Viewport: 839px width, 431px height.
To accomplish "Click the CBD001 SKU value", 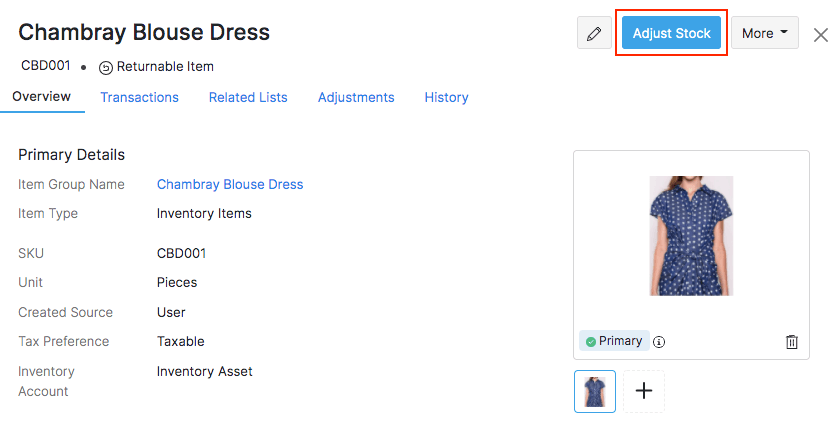I will [181, 253].
